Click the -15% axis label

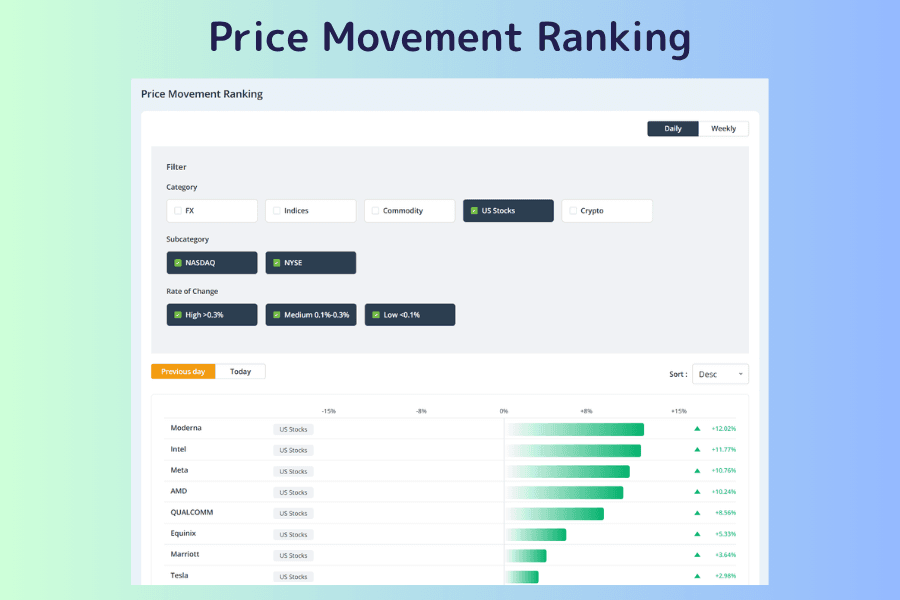[328, 411]
